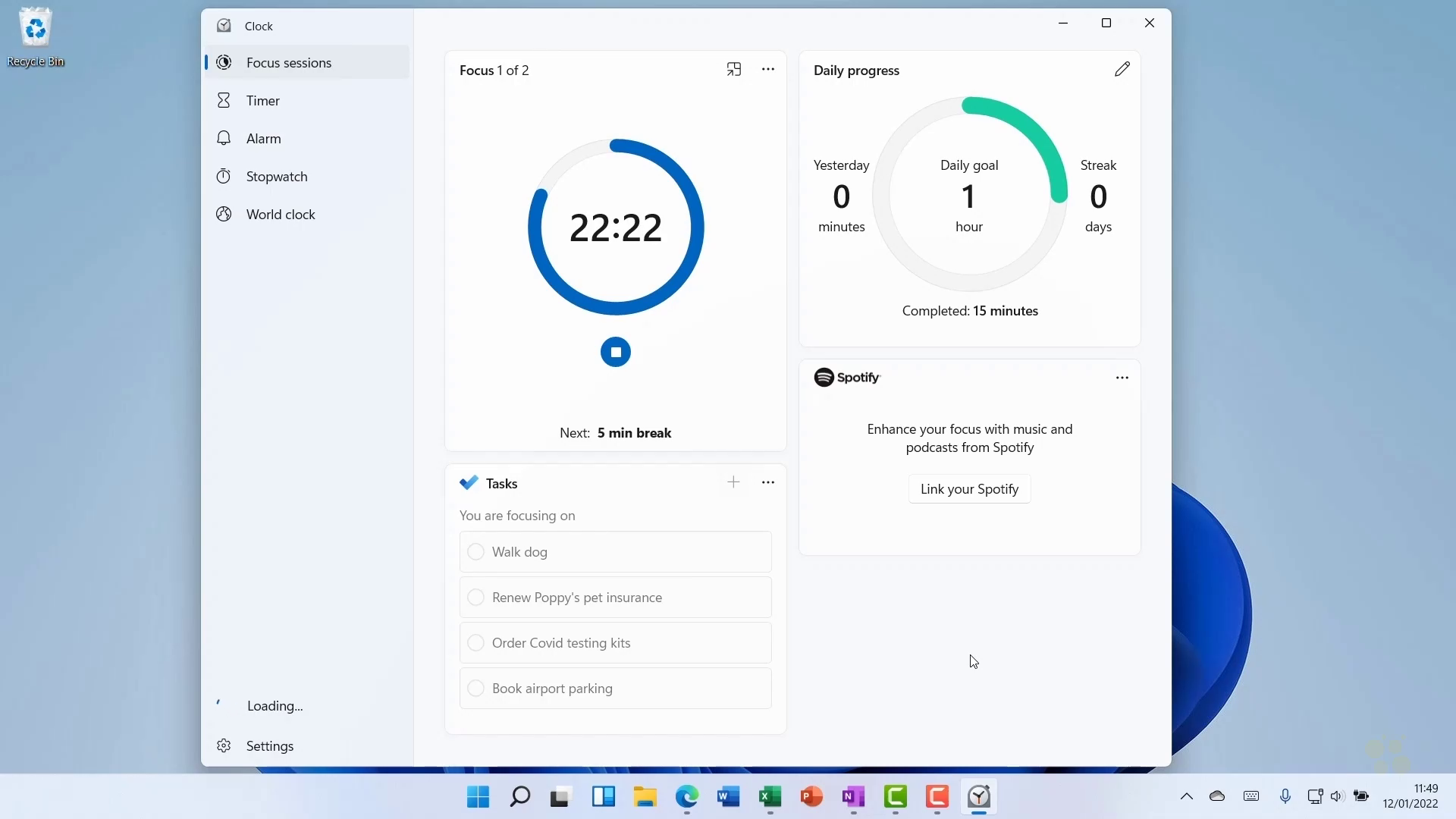Switch to the Stopwatch page

[307, 177]
